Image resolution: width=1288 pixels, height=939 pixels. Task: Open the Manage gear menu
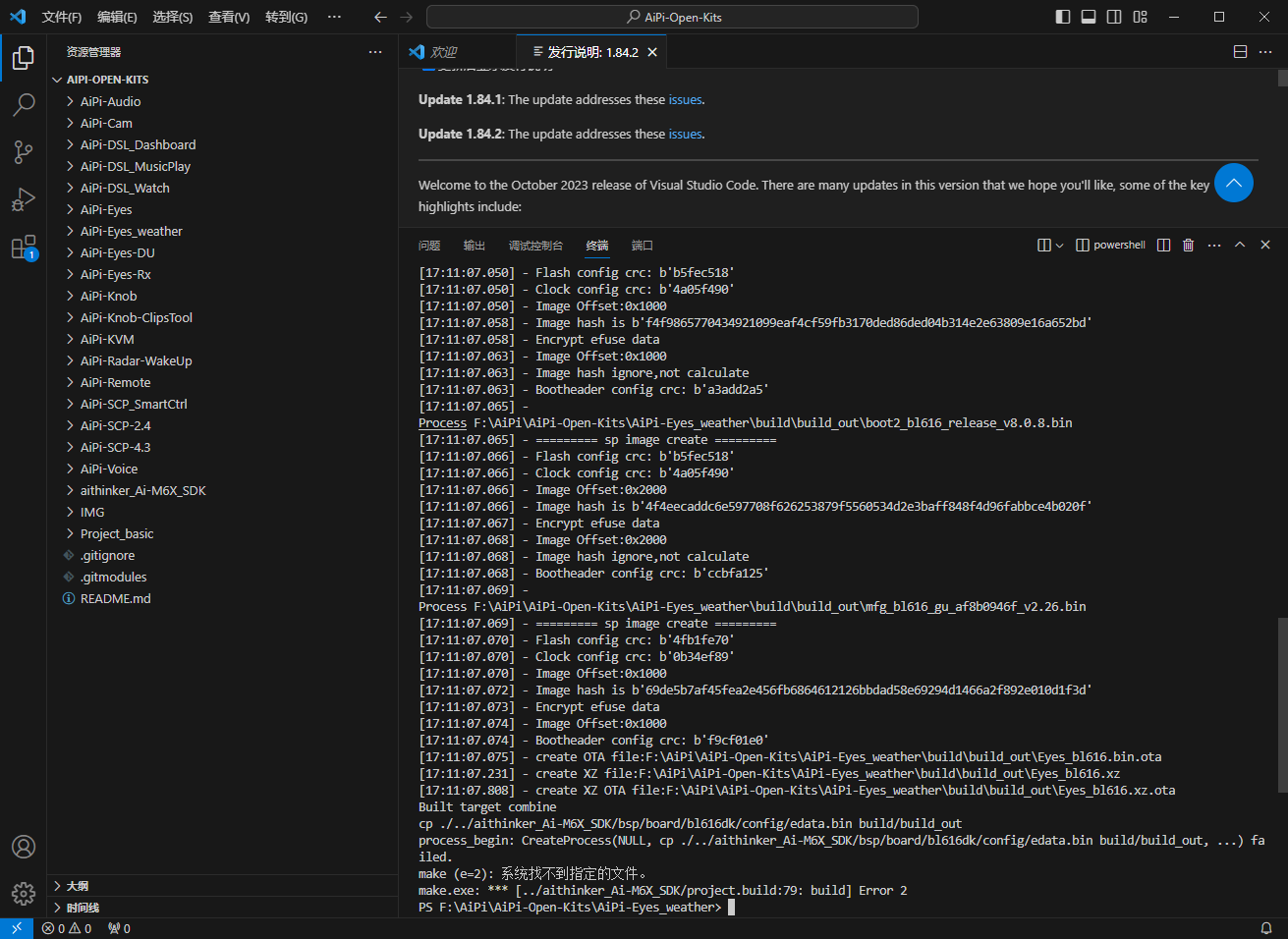[x=24, y=893]
